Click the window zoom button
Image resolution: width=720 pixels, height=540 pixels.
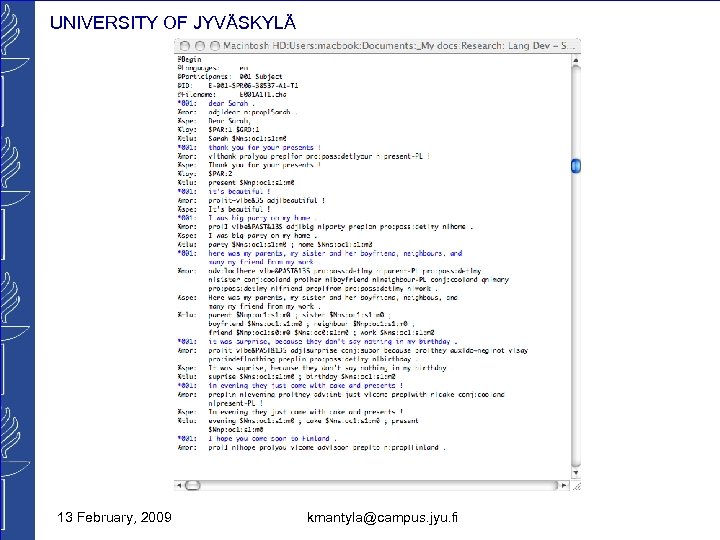point(215,46)
